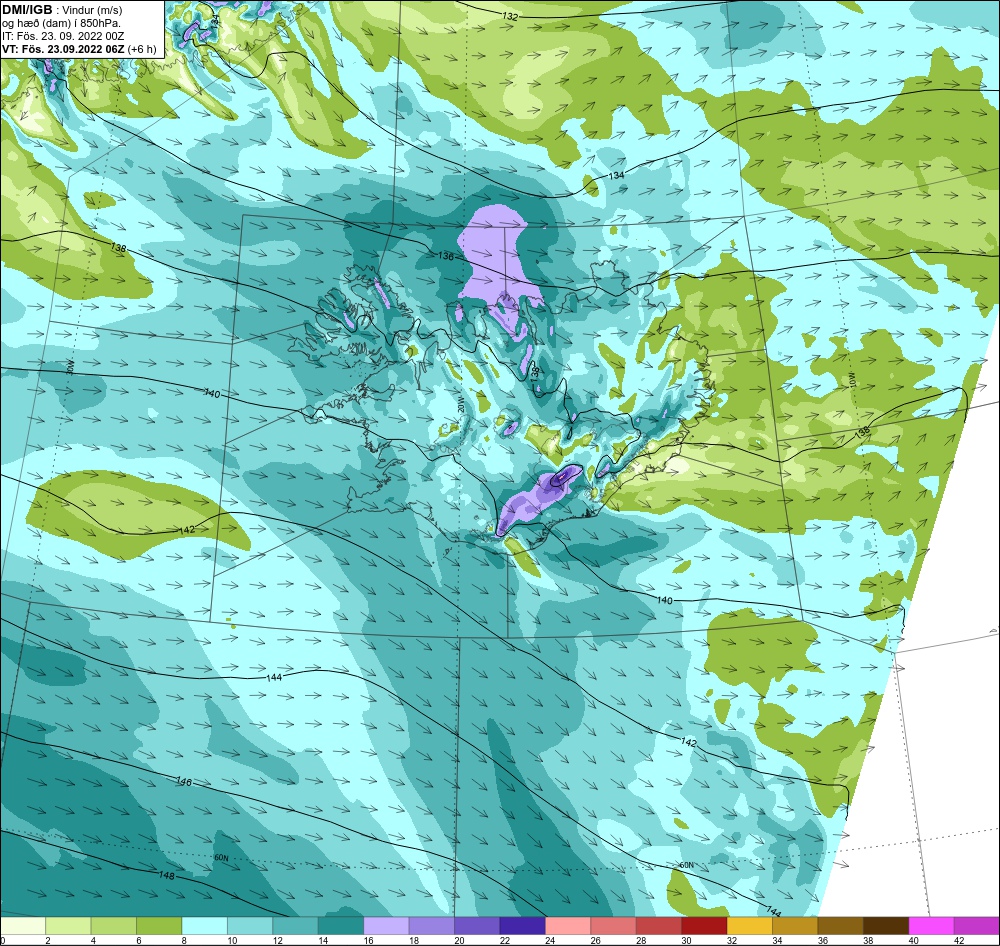Select the 18–20 m/s medium purple legend swatch

(x=432, y=926)
